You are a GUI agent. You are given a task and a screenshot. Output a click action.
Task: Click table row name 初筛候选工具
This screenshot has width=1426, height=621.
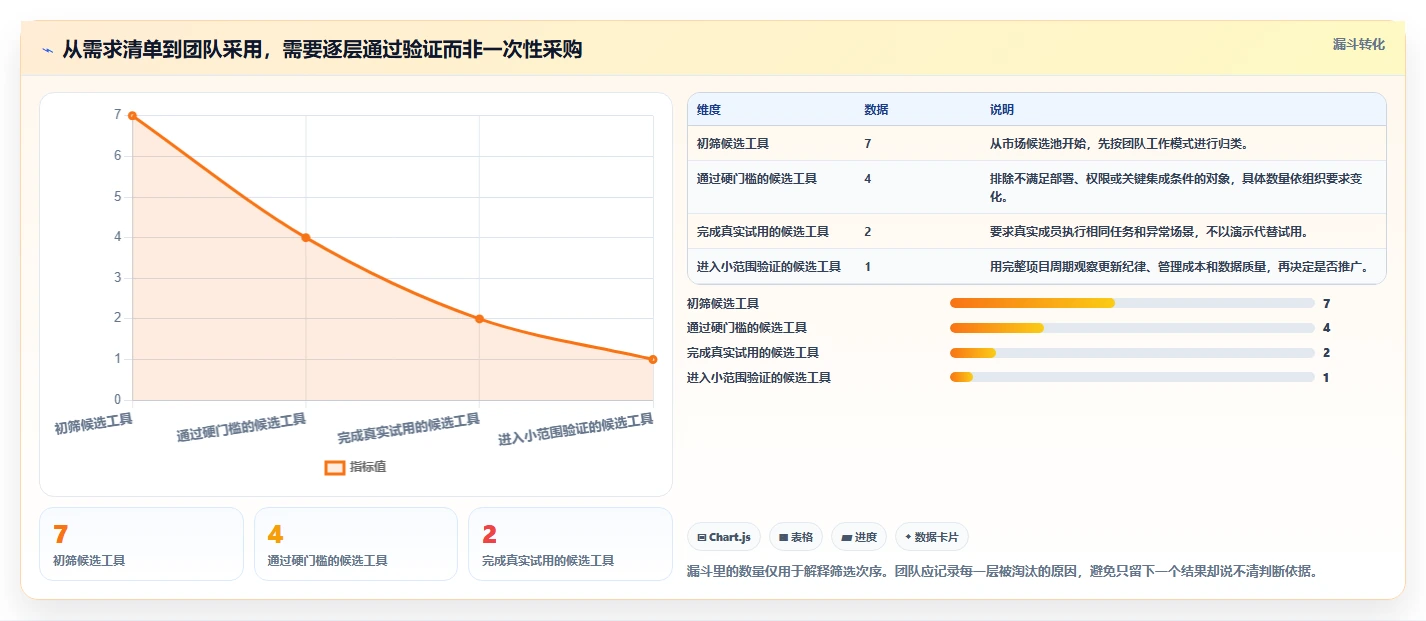tap(733, 144)
